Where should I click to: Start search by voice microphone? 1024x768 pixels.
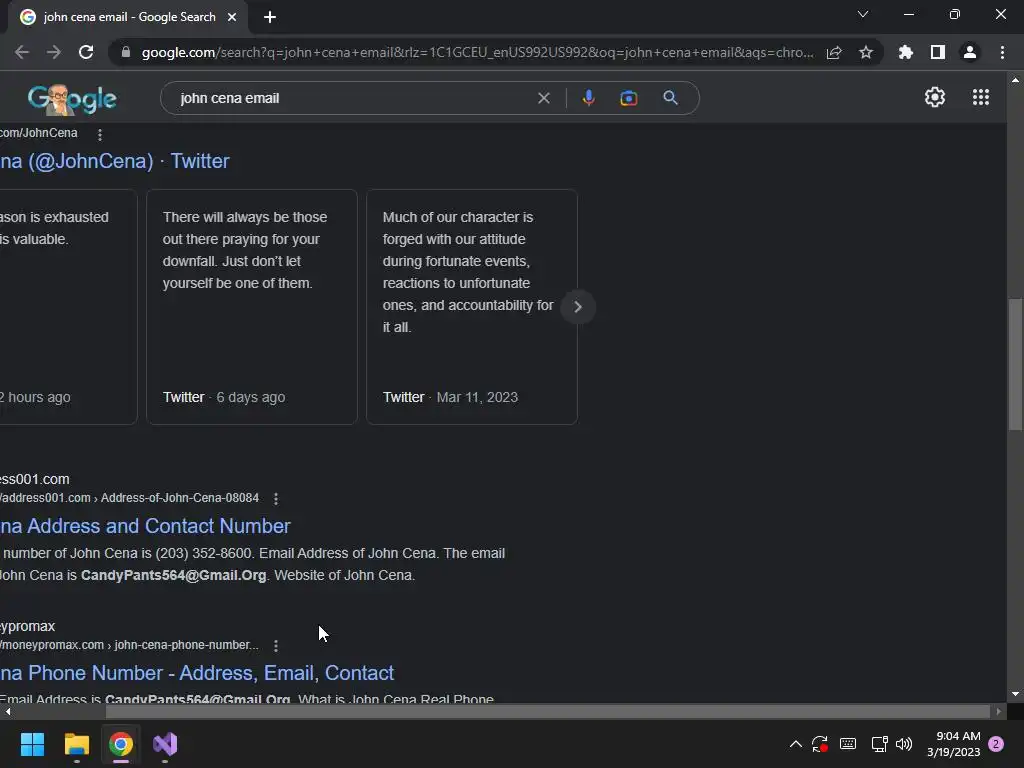click(588, 98)
